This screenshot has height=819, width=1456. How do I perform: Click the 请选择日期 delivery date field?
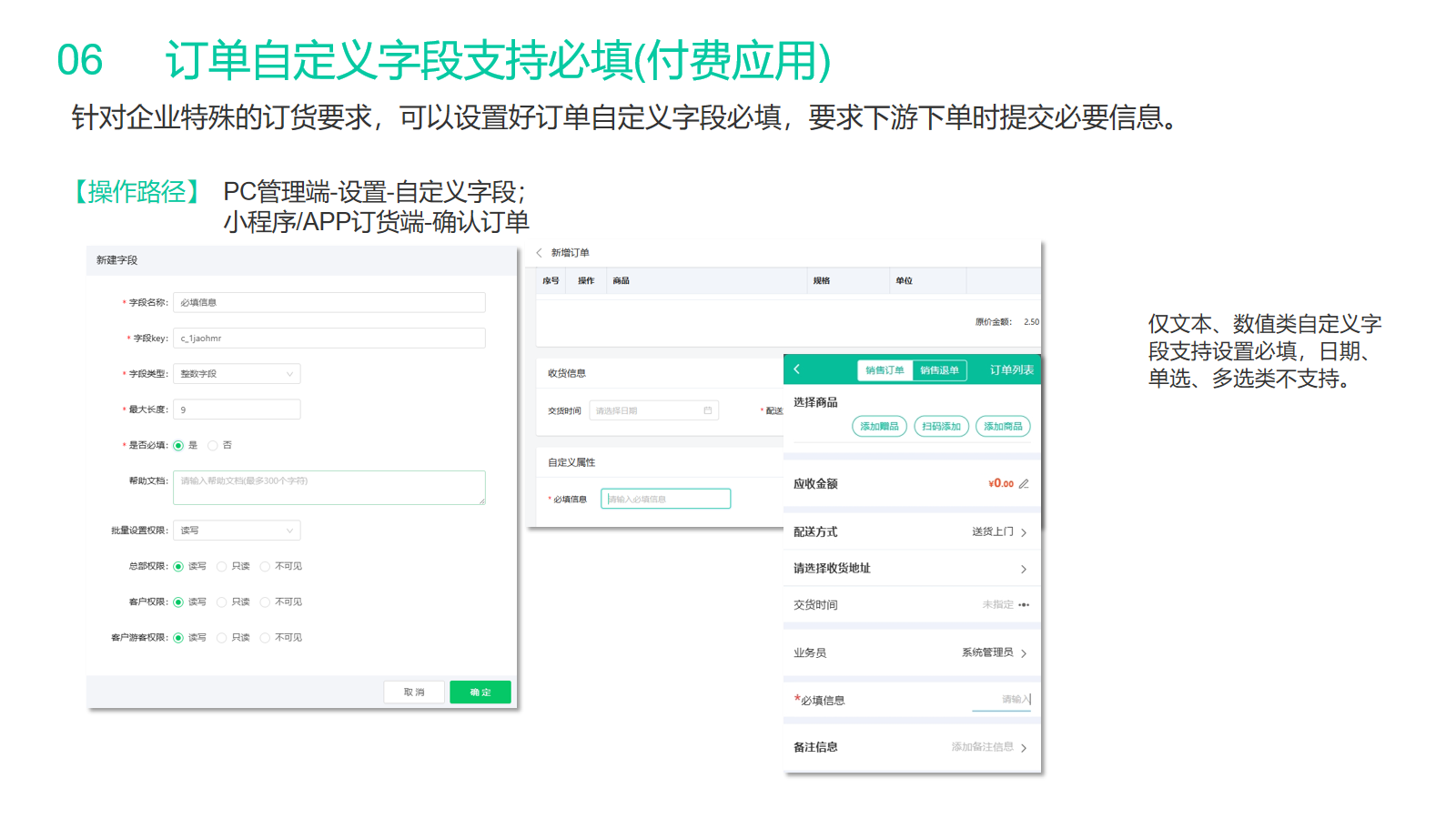point(654,411)
